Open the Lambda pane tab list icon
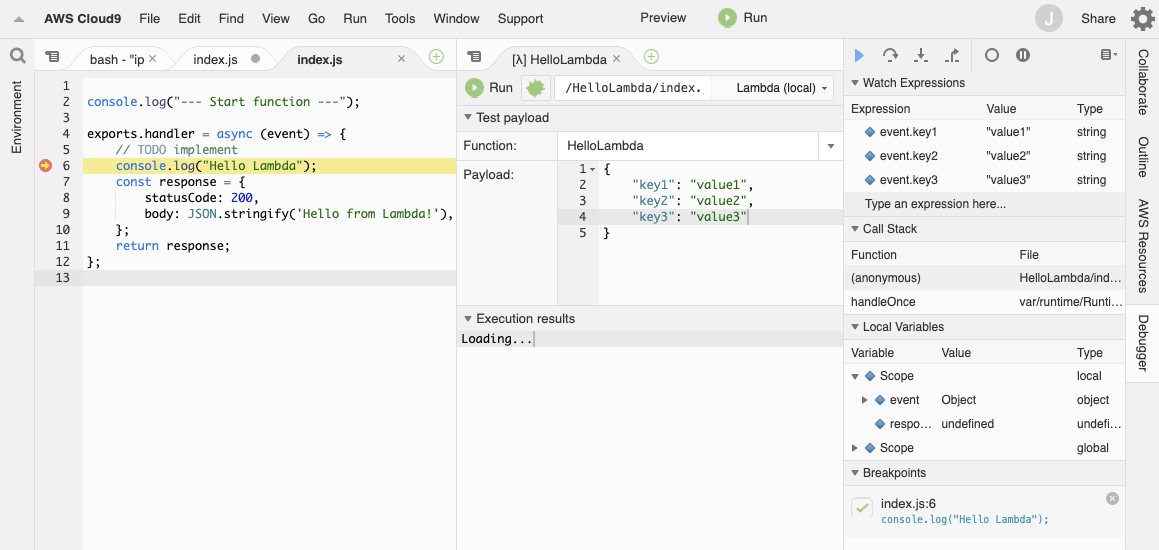 [475, 56]
